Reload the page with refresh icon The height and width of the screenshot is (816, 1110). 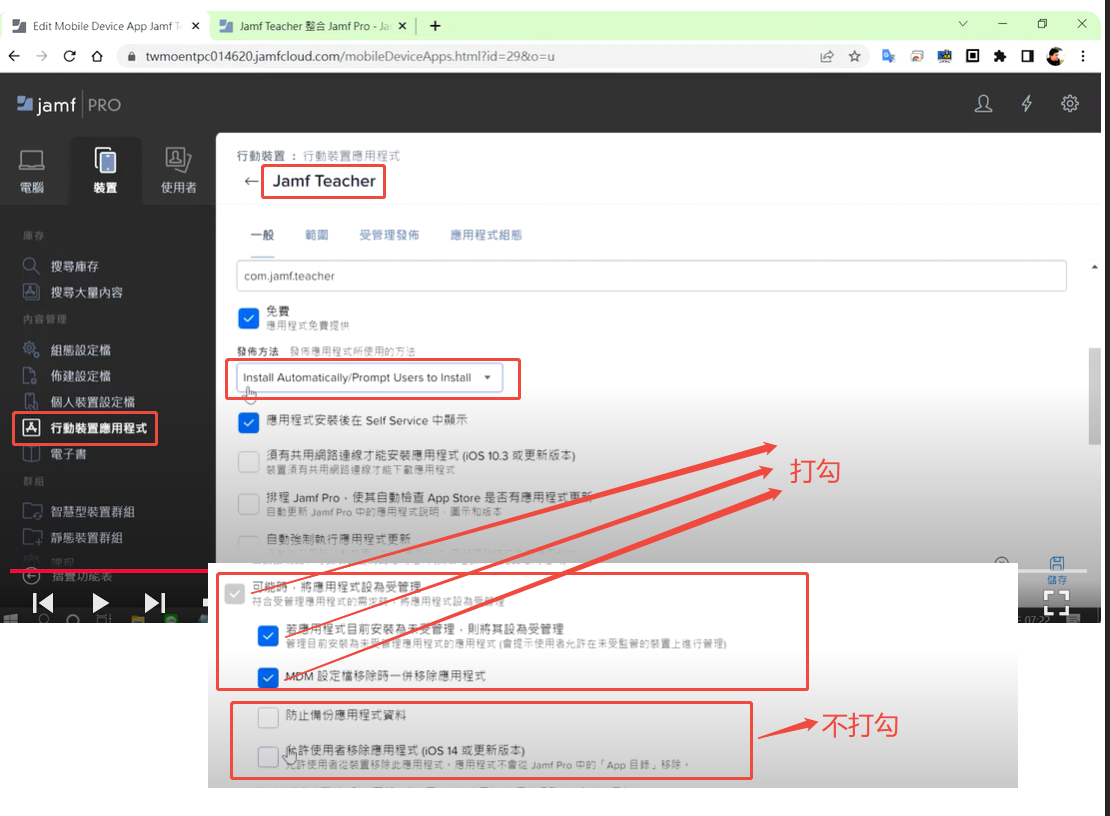coord(69,56)
